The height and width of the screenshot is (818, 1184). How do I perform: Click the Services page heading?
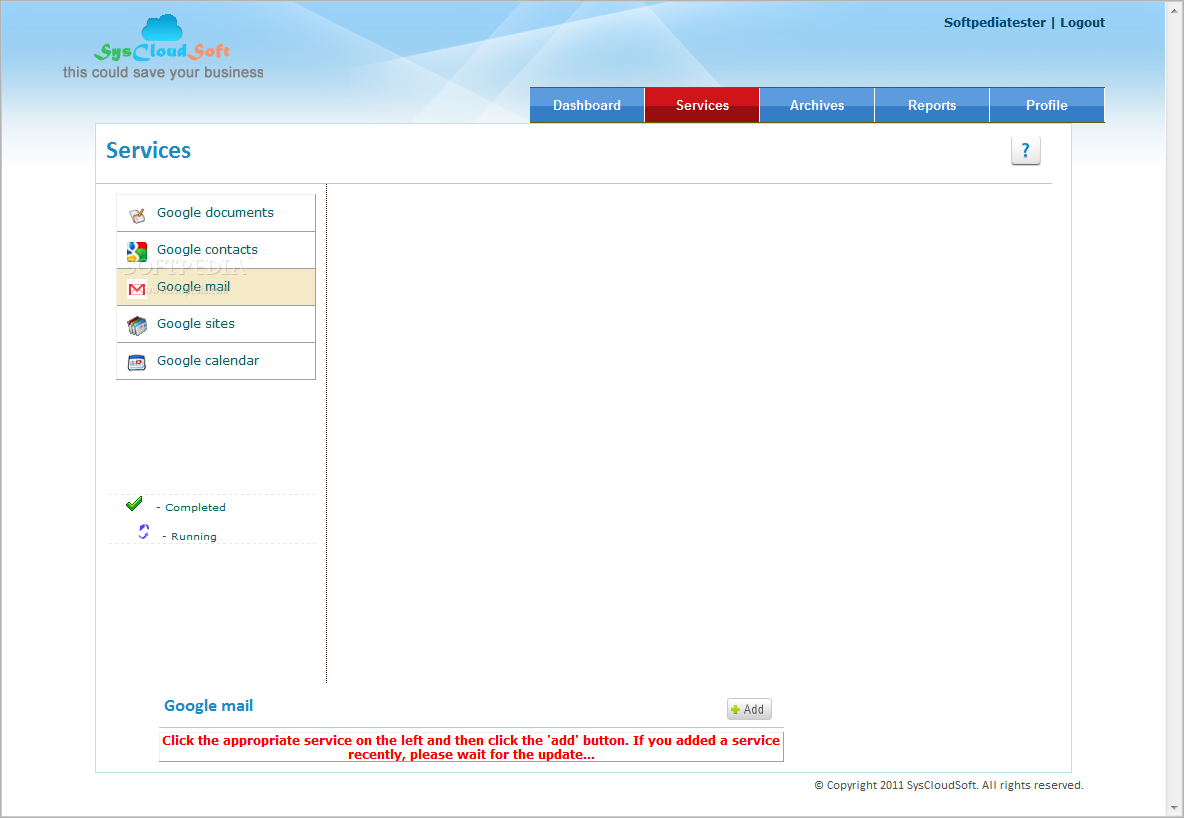pyautogui.click(x=148, y=150)
